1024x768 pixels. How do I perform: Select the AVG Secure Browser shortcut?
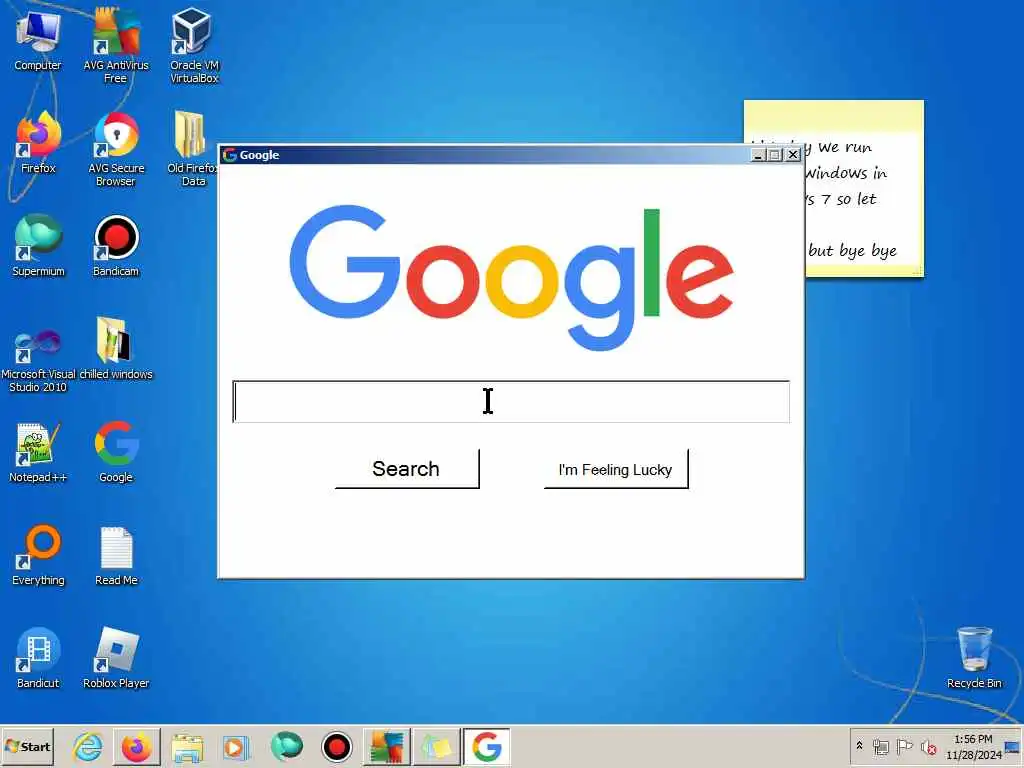pyautogui.click(x=116, y=149)
